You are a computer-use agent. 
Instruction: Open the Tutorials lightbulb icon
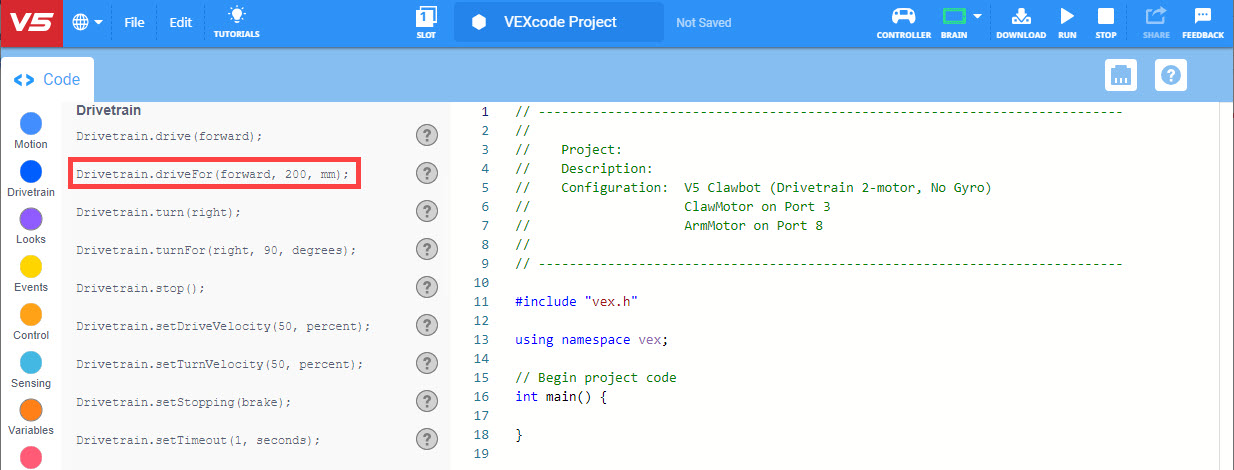click(x=236, y=16)
